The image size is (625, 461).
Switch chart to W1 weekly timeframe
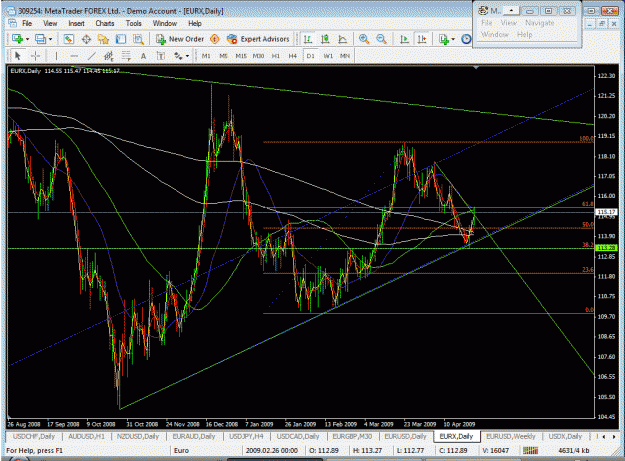point(328,56)
